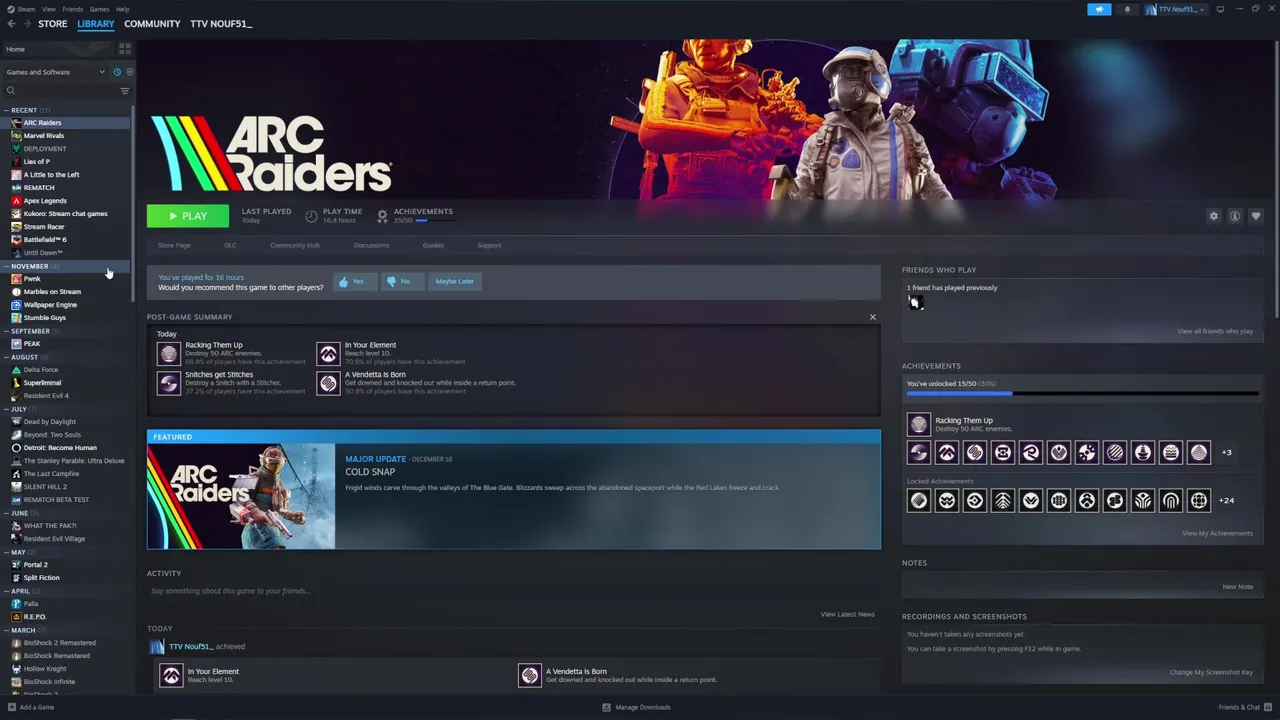Select Marvel Rivals in the library list
Image resolution: width=1280 pixels, height=720 pixels.
(44, 136)
